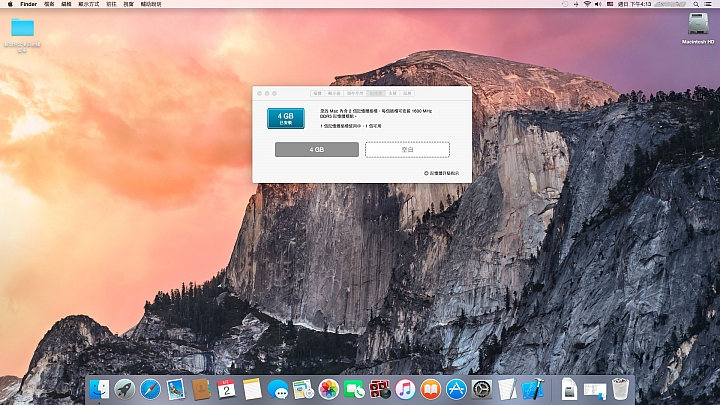This screenshot has width=720, height=405.
Task: Open document stack icon beside dock divider
Action: pyautogui.click(x=569, y=389)
